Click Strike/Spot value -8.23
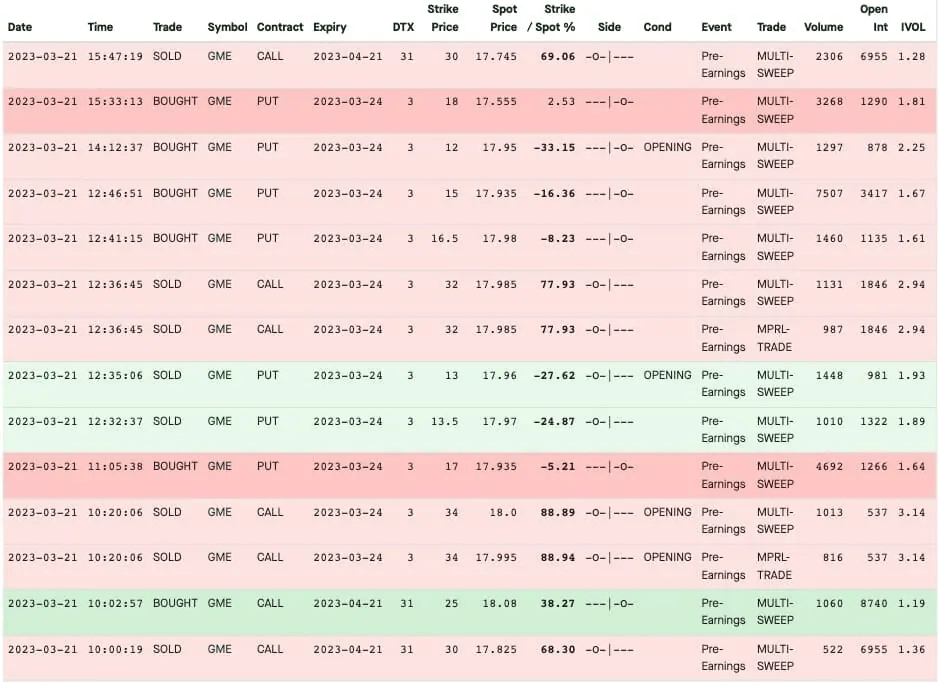Viewport: 938px width, 682px height. 558,238
